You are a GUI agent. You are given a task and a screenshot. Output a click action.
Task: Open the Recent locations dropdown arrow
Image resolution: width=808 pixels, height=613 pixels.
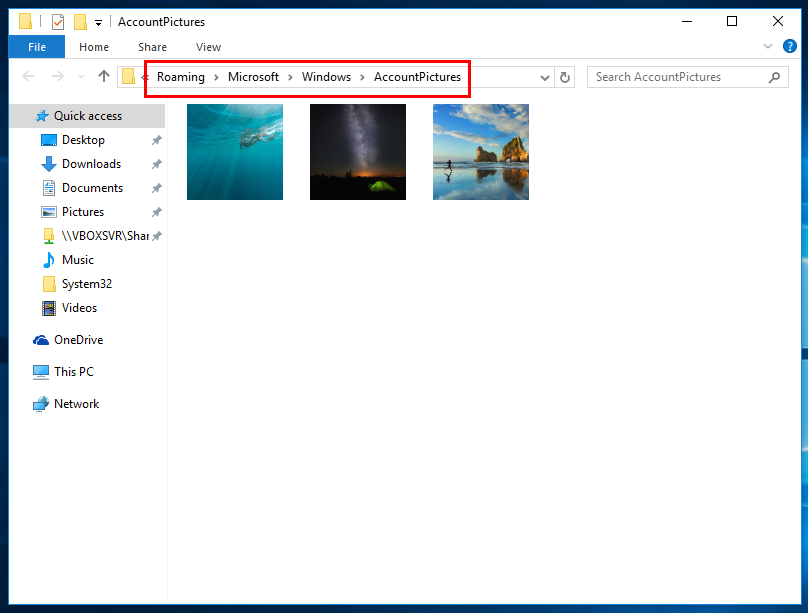pos(81,77)
